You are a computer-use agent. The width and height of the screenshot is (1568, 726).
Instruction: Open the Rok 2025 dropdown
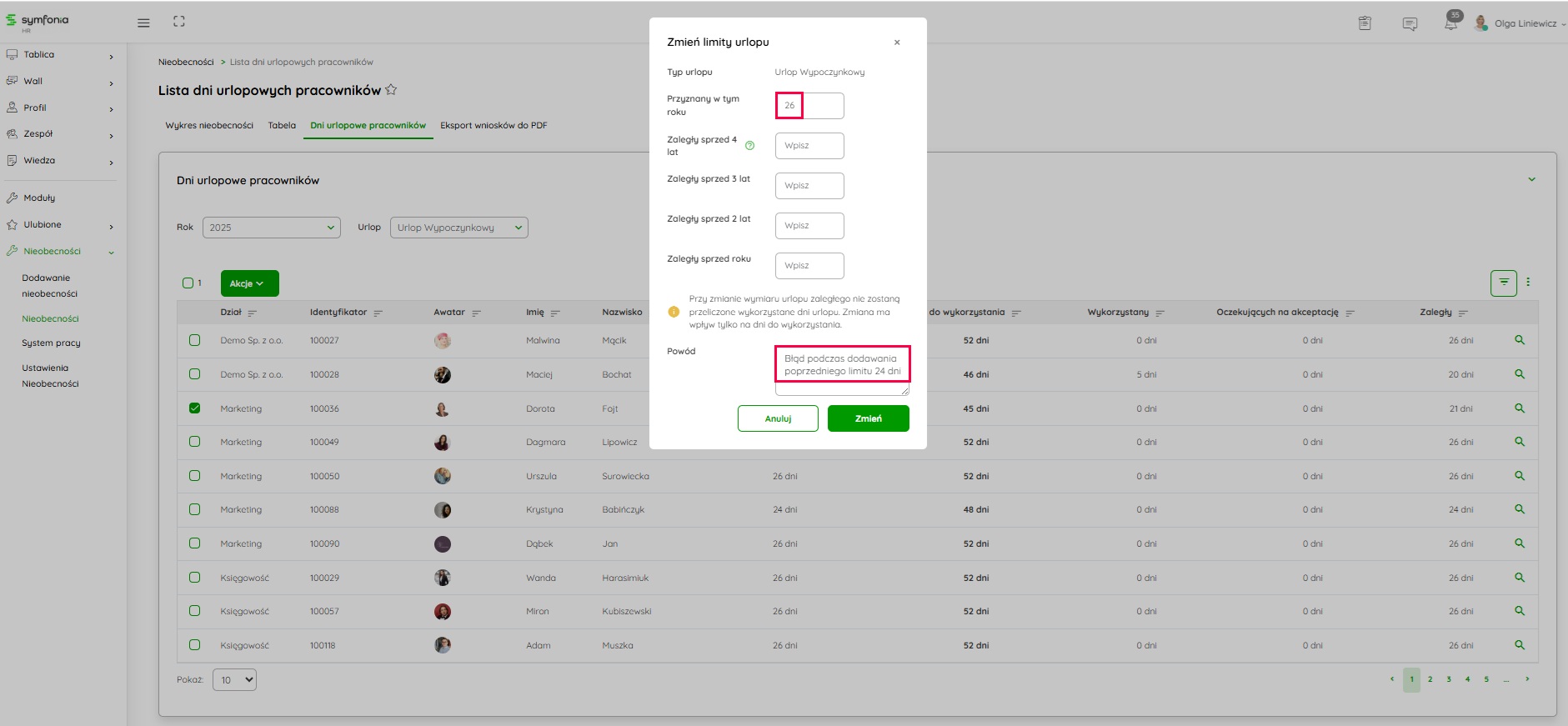coord(271,228)
